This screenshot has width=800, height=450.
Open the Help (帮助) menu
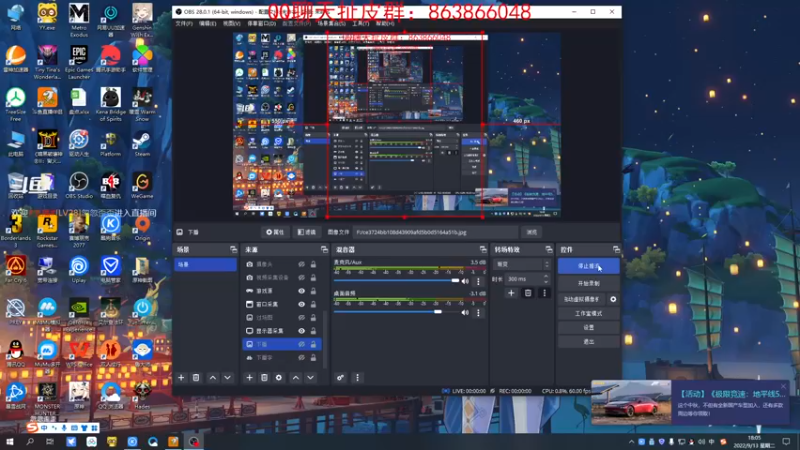(385, 23)
